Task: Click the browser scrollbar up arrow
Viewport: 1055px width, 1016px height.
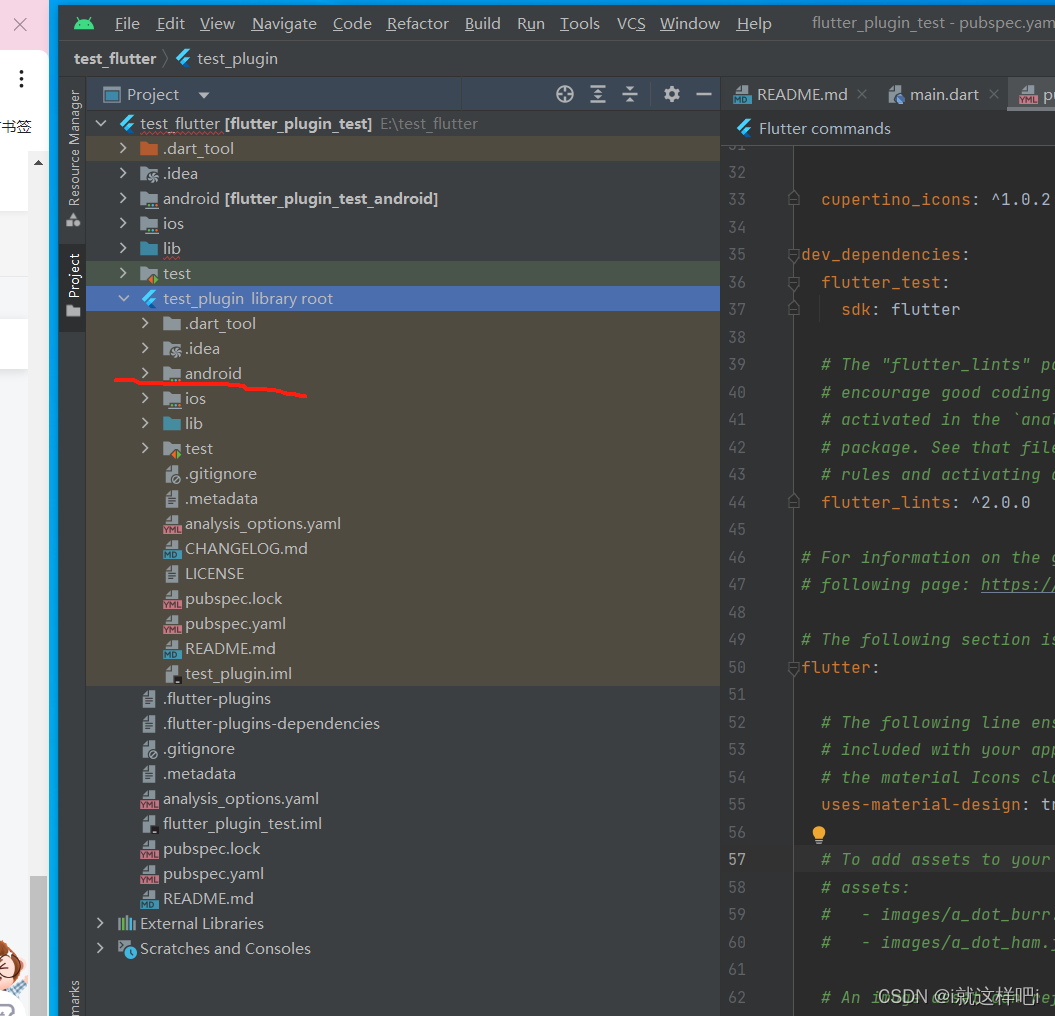Action: [38, 162]
